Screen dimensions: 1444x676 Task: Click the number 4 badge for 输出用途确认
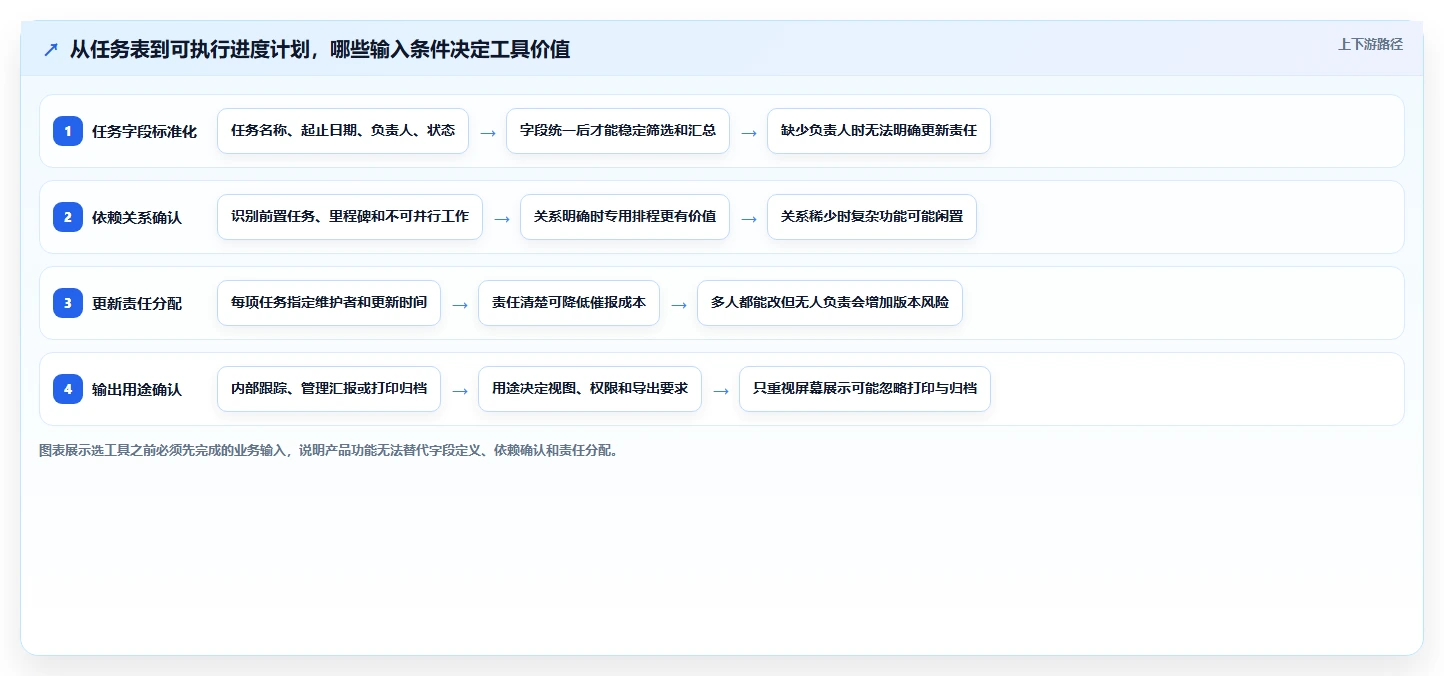(x=68, y=389)
